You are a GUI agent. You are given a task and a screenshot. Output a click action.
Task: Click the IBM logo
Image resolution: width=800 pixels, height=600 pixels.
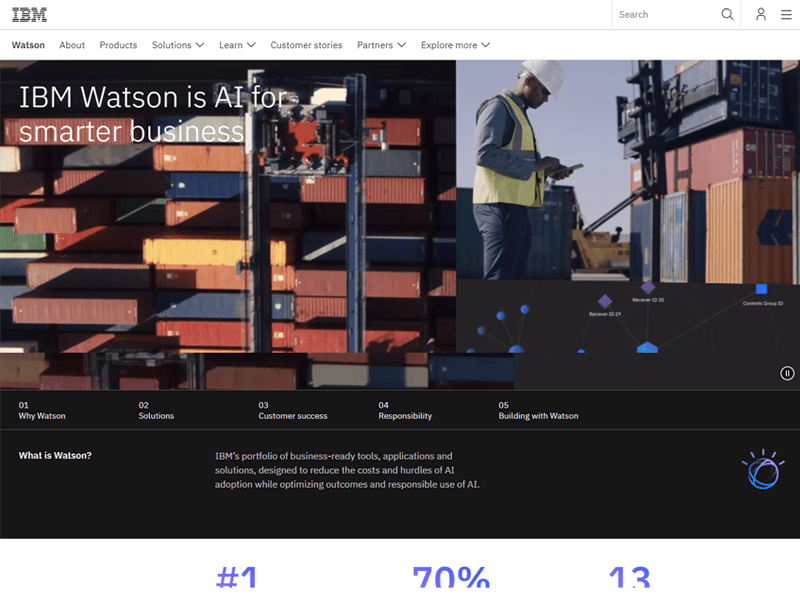pyautogui.click(x=29, y=14)
